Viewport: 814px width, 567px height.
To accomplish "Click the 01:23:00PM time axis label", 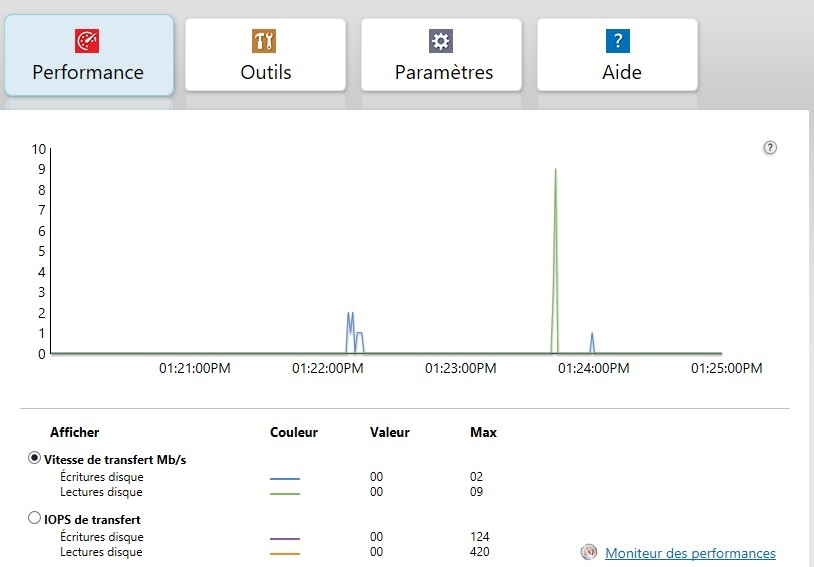I will (x=460, y=369).
